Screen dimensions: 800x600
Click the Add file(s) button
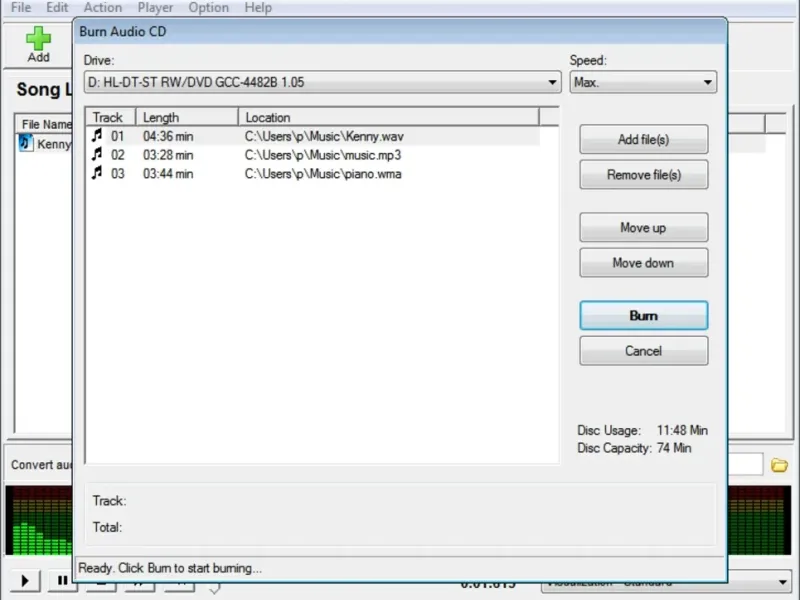click(x=643, y=139)
